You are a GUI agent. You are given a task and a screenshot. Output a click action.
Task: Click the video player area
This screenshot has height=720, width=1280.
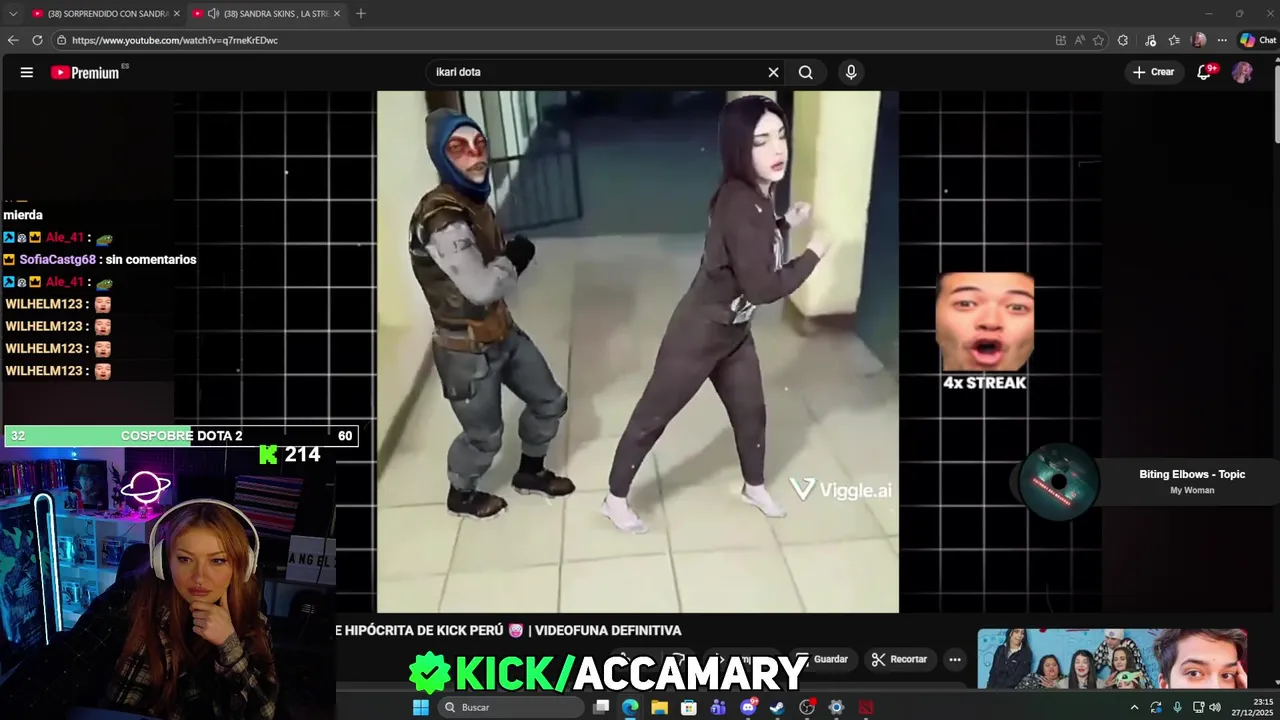pyautogui.click(x=638, y=351)
